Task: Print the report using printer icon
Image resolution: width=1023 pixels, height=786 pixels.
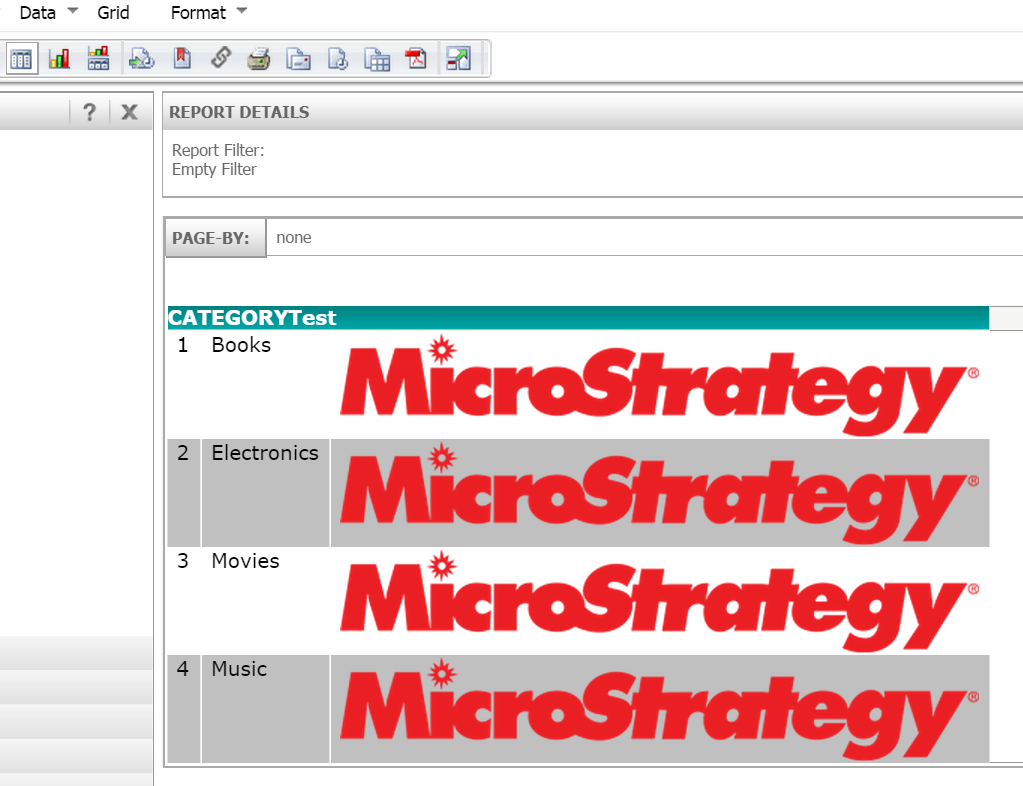Action: tap(259, 59)
